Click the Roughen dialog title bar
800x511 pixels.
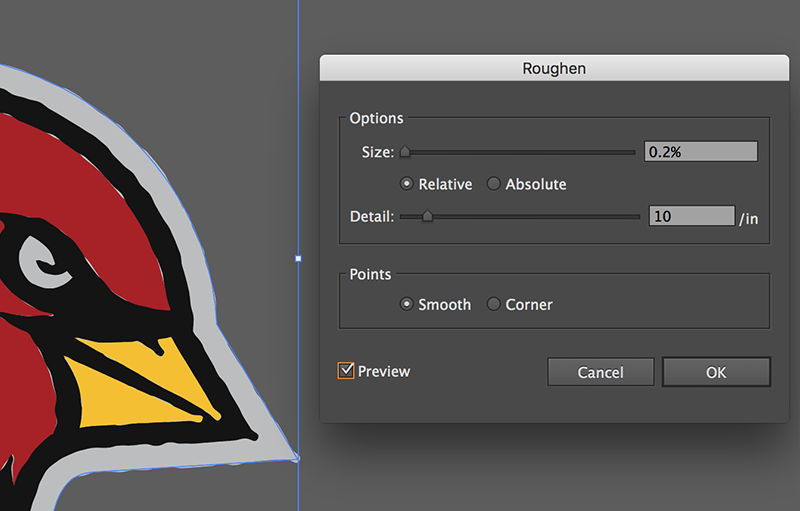[554, 68]
